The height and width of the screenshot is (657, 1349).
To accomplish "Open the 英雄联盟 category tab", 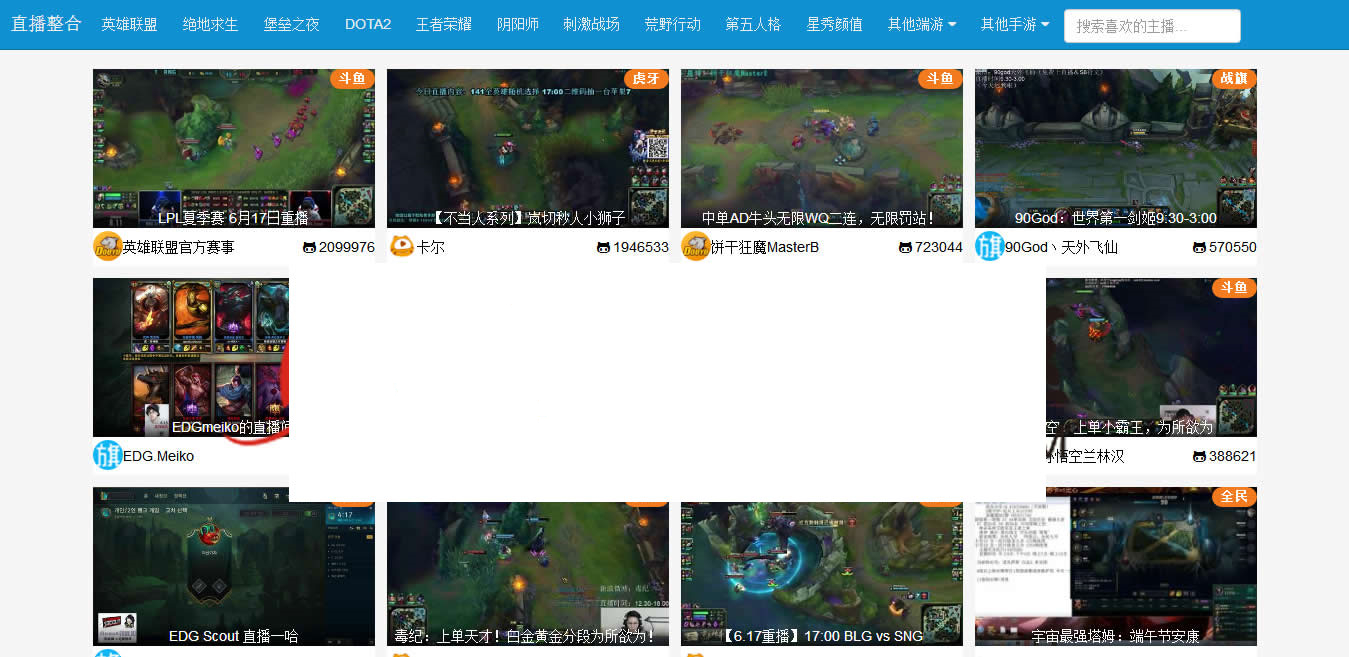I will pyautogui.click(x=129, y=25).
